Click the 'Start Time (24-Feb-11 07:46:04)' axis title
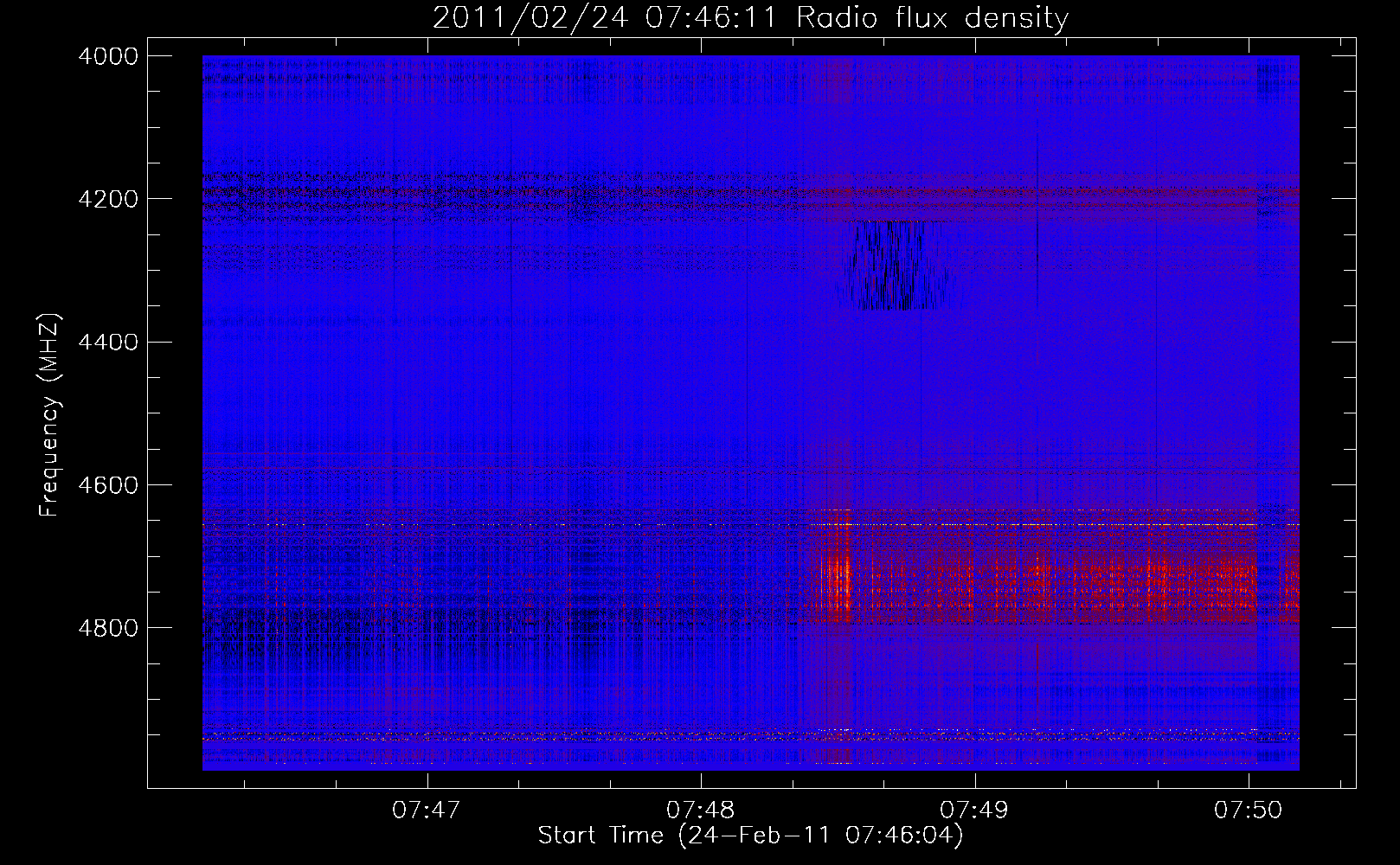The width and height of the screenshot is (1400, 865). tap(750, 836)
